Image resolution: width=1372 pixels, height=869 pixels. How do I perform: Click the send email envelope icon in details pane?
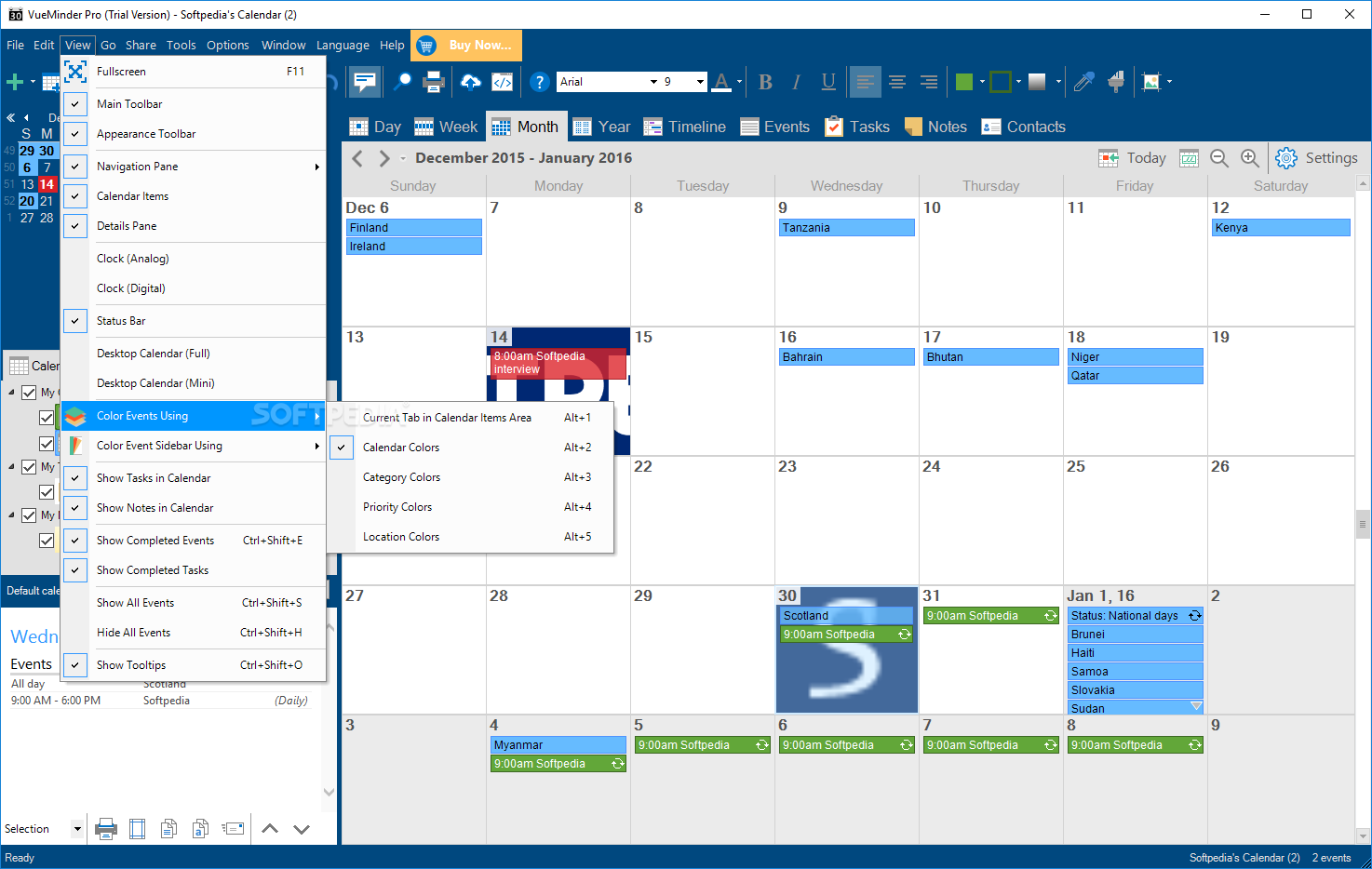233,828
